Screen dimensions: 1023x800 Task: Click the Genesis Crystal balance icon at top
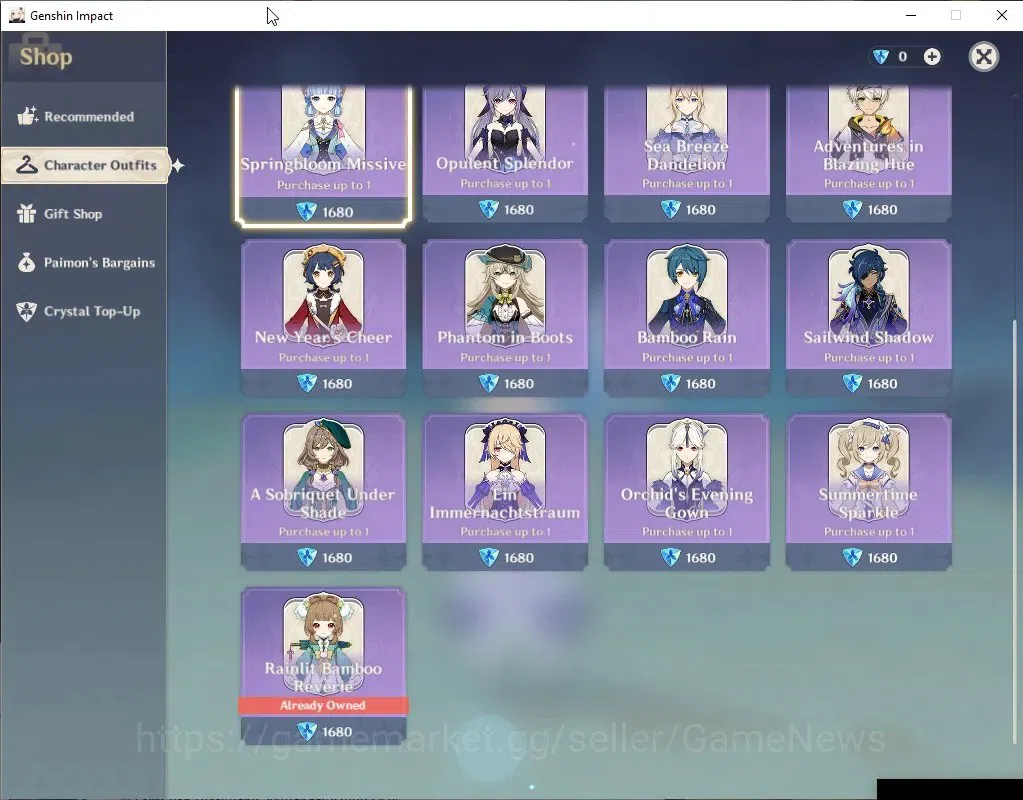(881, 57)
